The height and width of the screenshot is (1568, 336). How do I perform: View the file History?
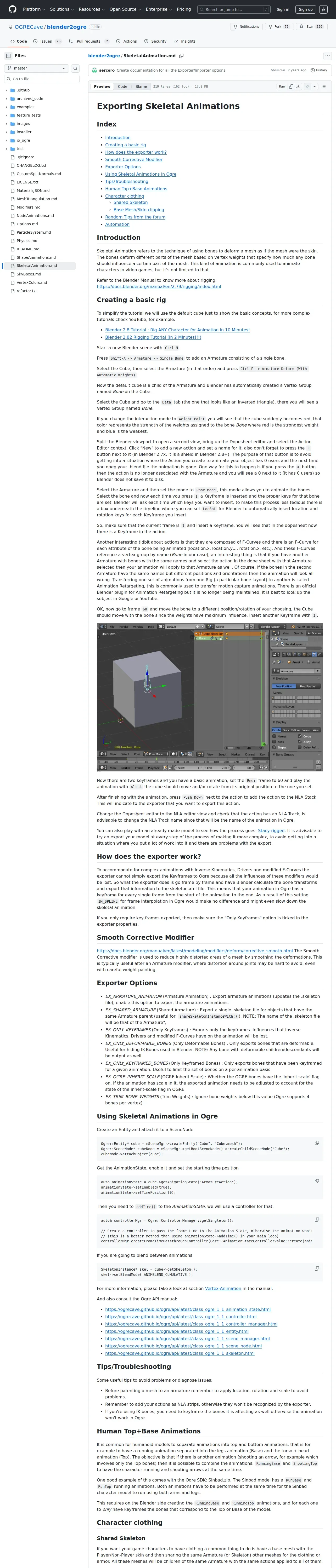[x=319, y=71]
